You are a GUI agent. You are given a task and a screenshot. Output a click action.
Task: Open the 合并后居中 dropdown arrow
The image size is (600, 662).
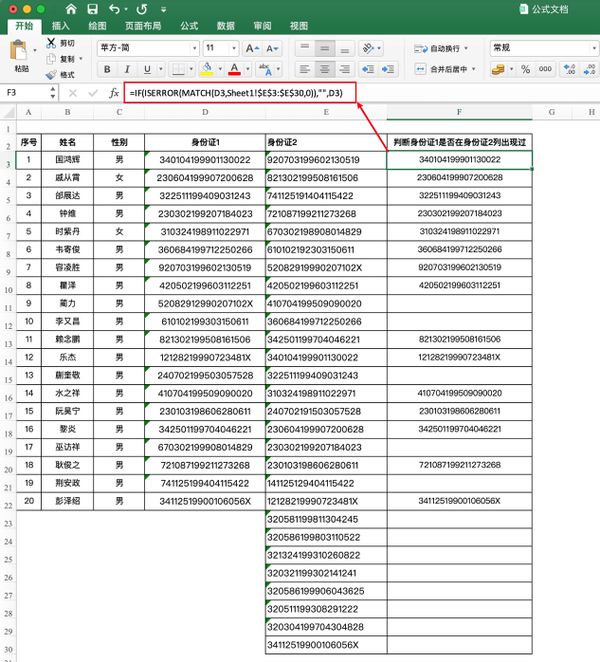point(475,69)
